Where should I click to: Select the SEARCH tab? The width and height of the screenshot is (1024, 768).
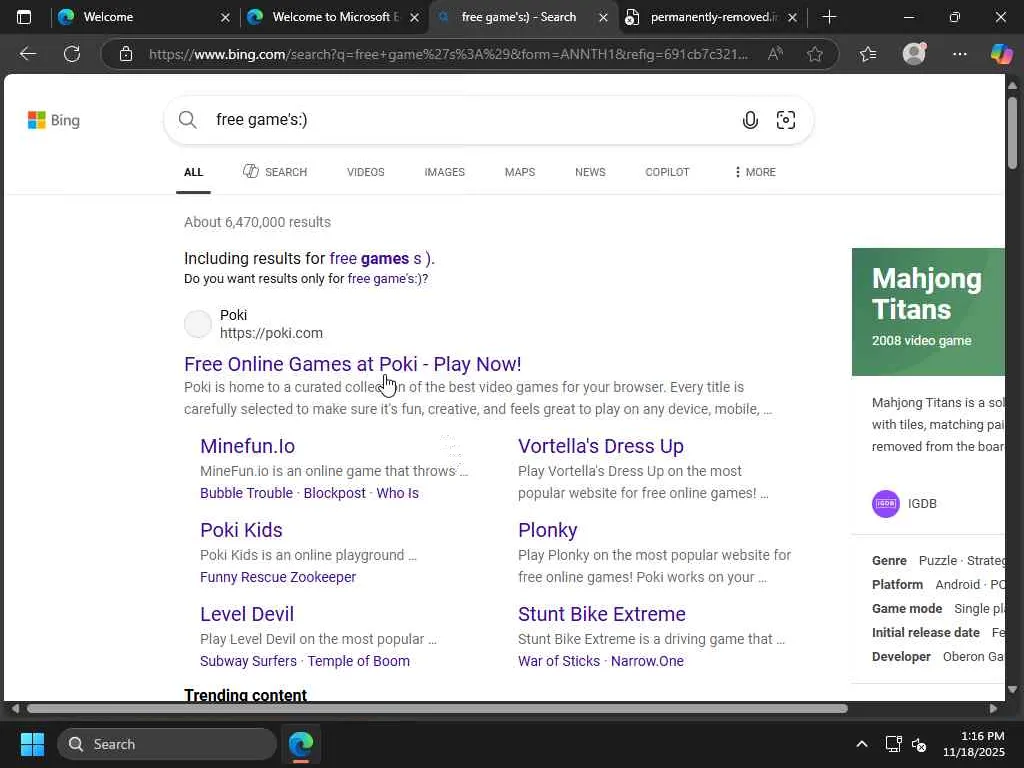click(275, 172)
